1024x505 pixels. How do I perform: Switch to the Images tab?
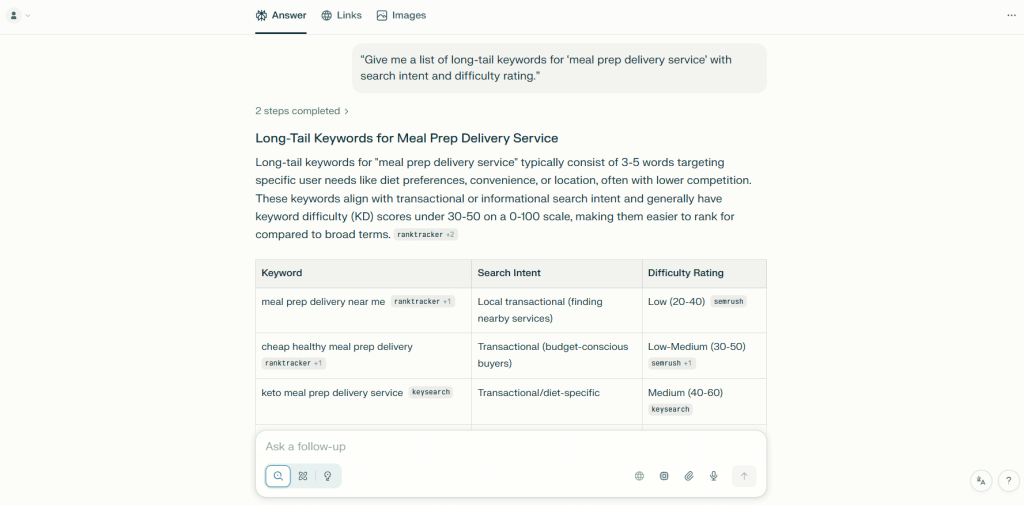pyautogui.click(x=401, y=15)
